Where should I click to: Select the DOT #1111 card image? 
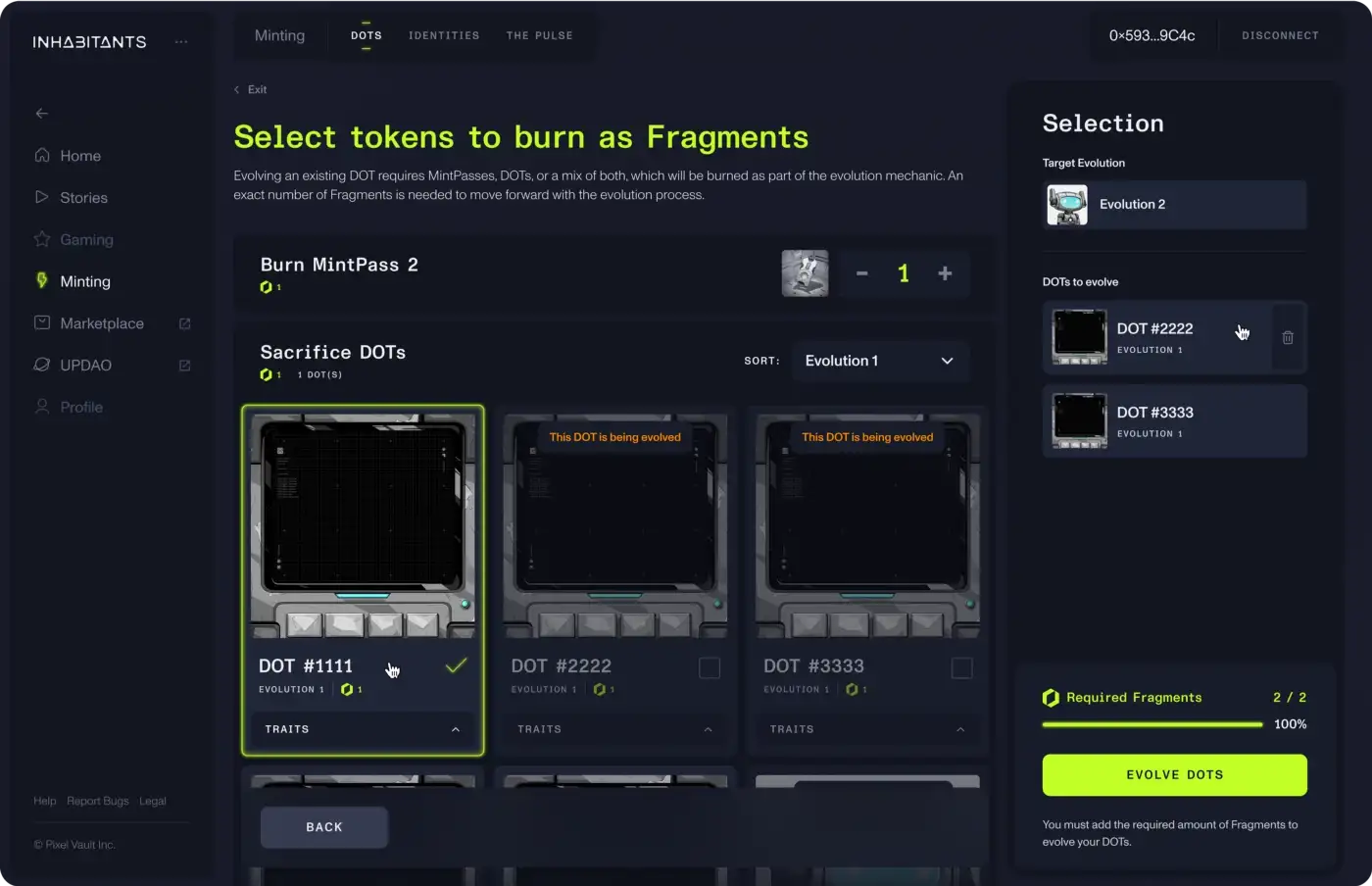363,525
